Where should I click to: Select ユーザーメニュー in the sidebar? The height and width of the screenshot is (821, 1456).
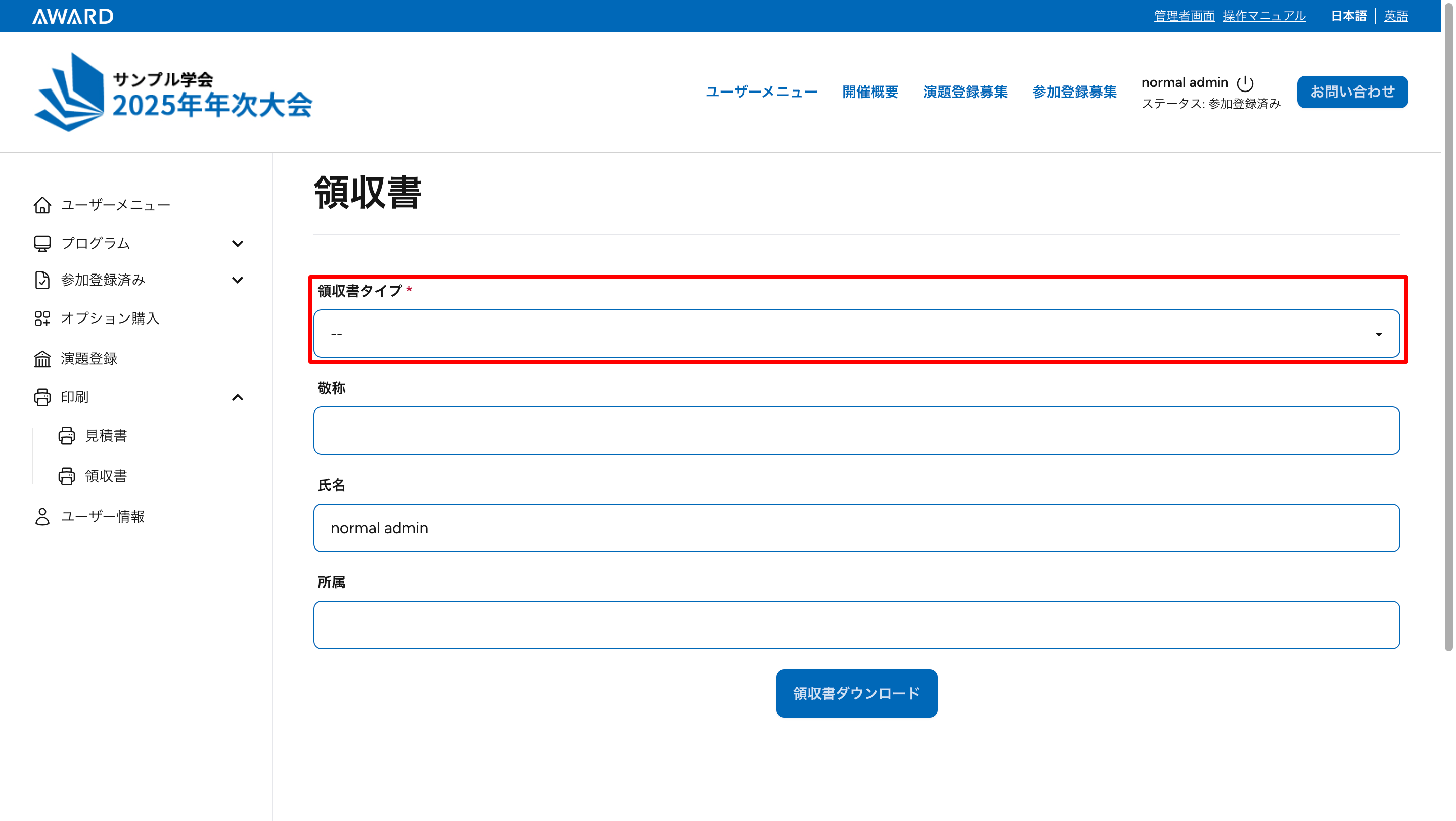coord(115,205)
